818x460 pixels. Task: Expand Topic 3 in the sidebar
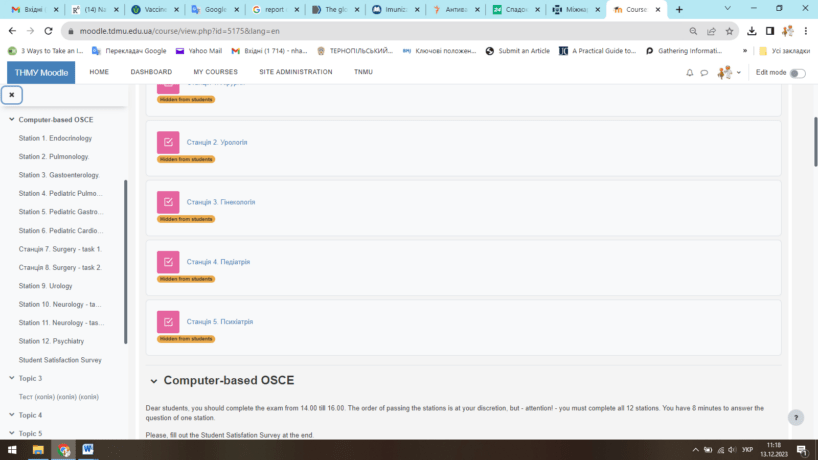tap(11, 378)
